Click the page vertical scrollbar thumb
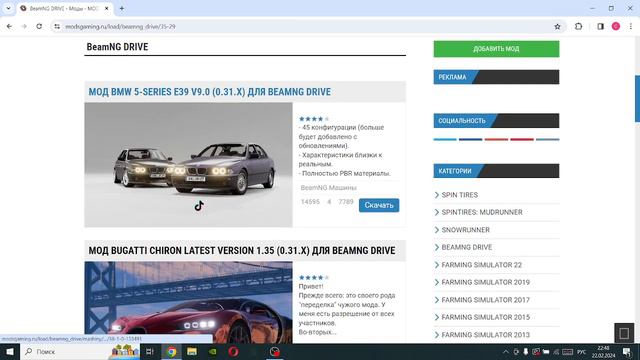Viewport: 640px width, 360px height. (x=637, y=98)
